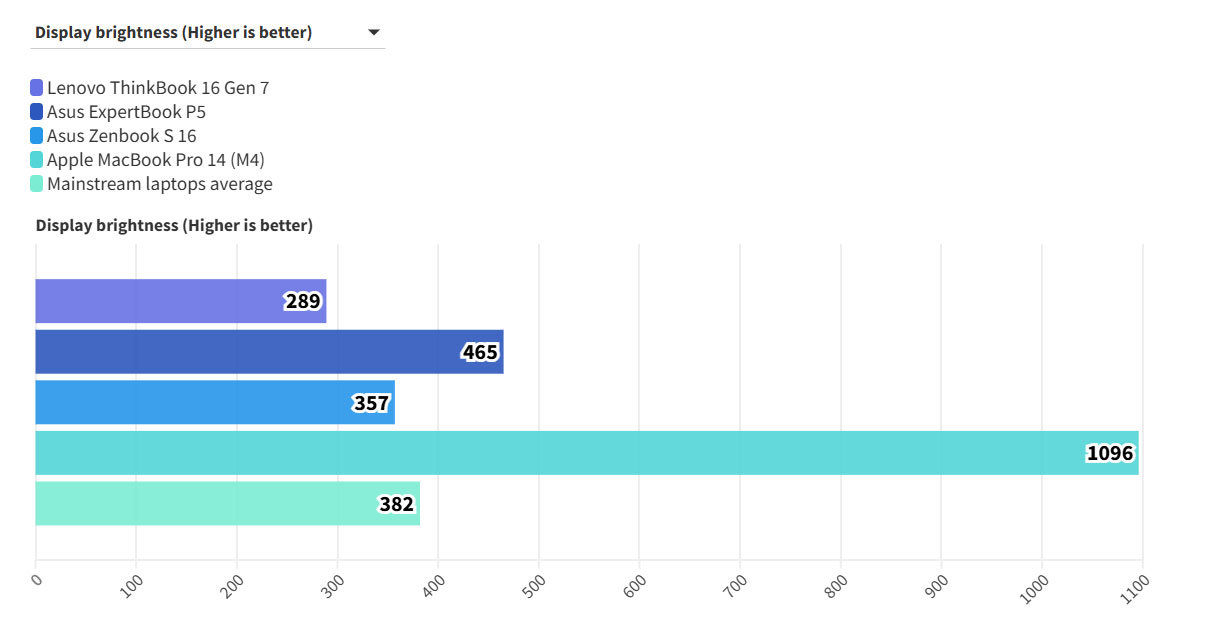
Task: Toggle Asus ExpertBook P5 legend swatch
Action: click(37, 112)
